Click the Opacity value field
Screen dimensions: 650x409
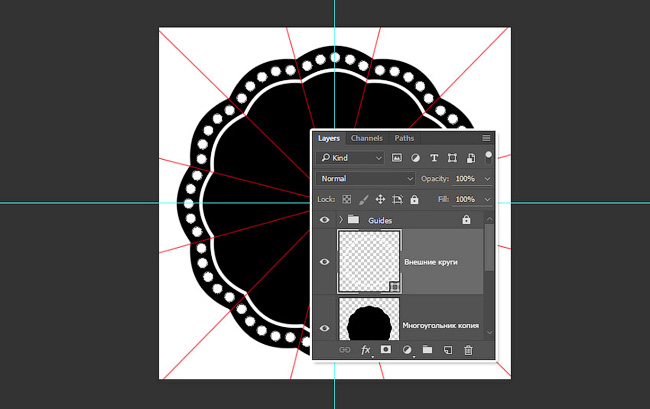[465, 179]
